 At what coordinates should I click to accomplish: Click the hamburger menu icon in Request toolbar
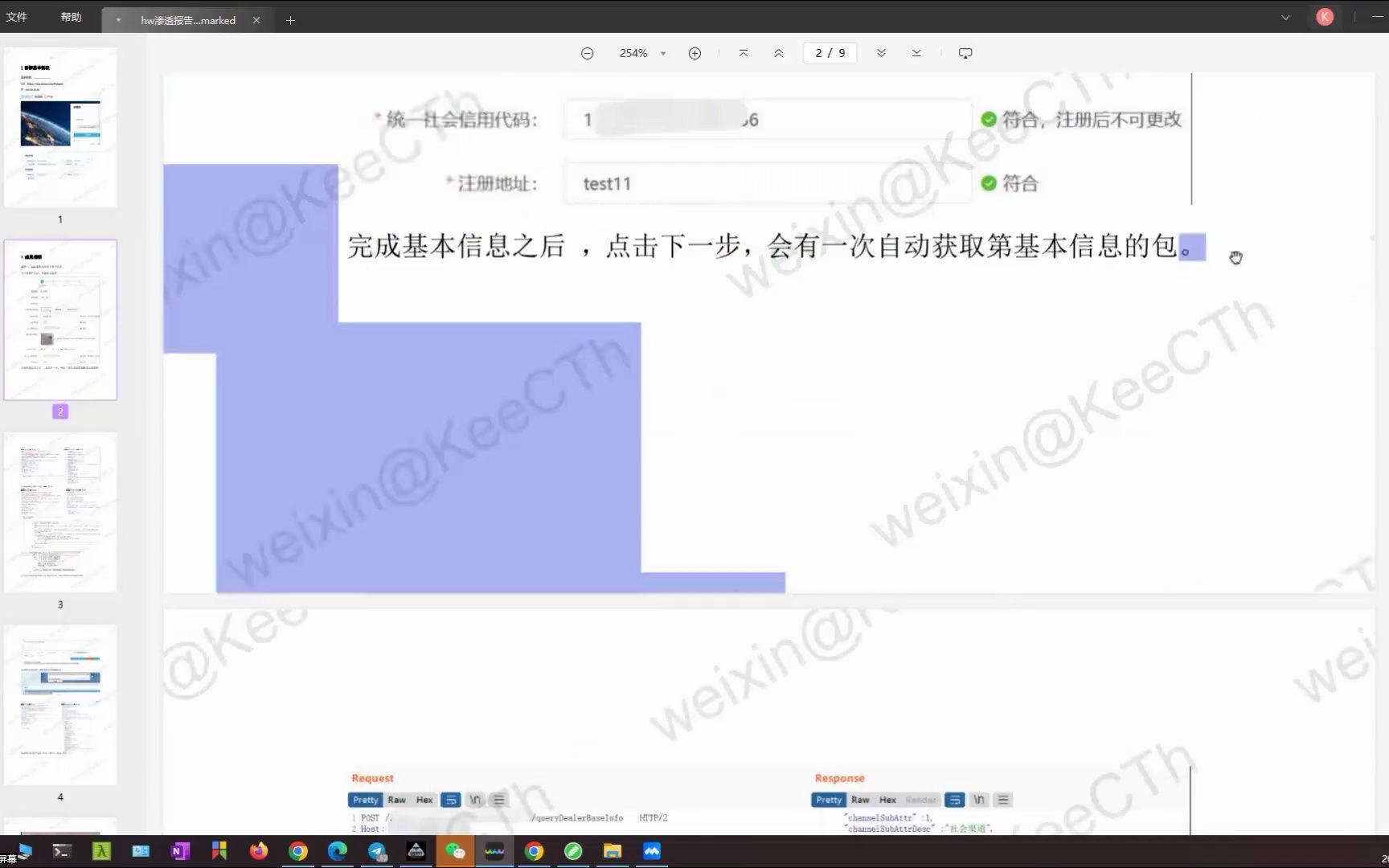(499, 800)
